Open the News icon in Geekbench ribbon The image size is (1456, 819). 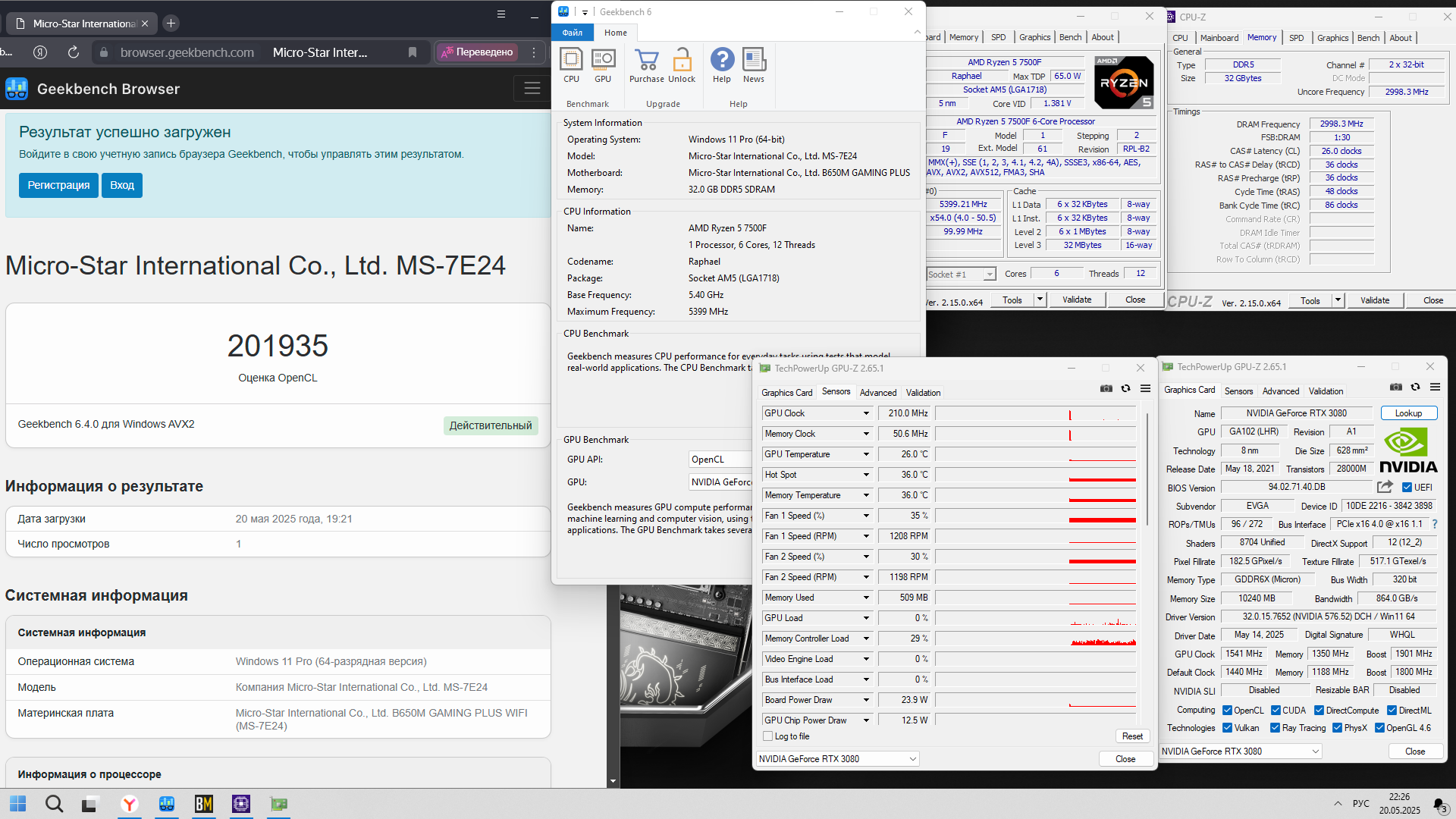pos(754,65)
